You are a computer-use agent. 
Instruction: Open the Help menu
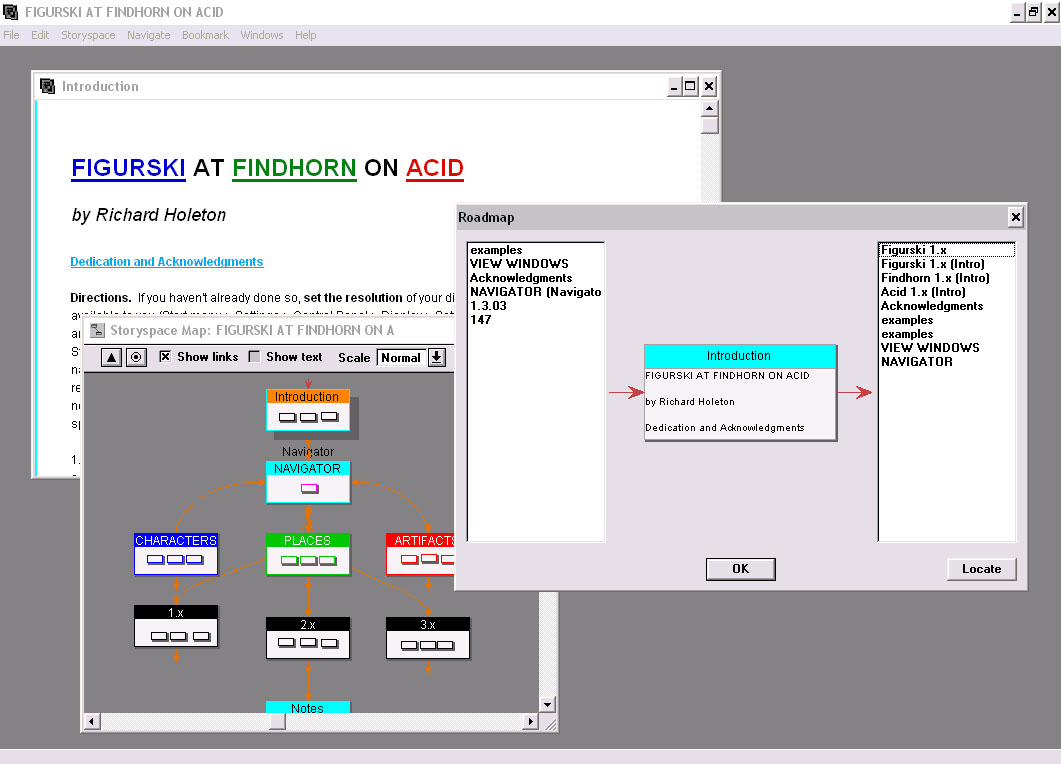(305, 35)
